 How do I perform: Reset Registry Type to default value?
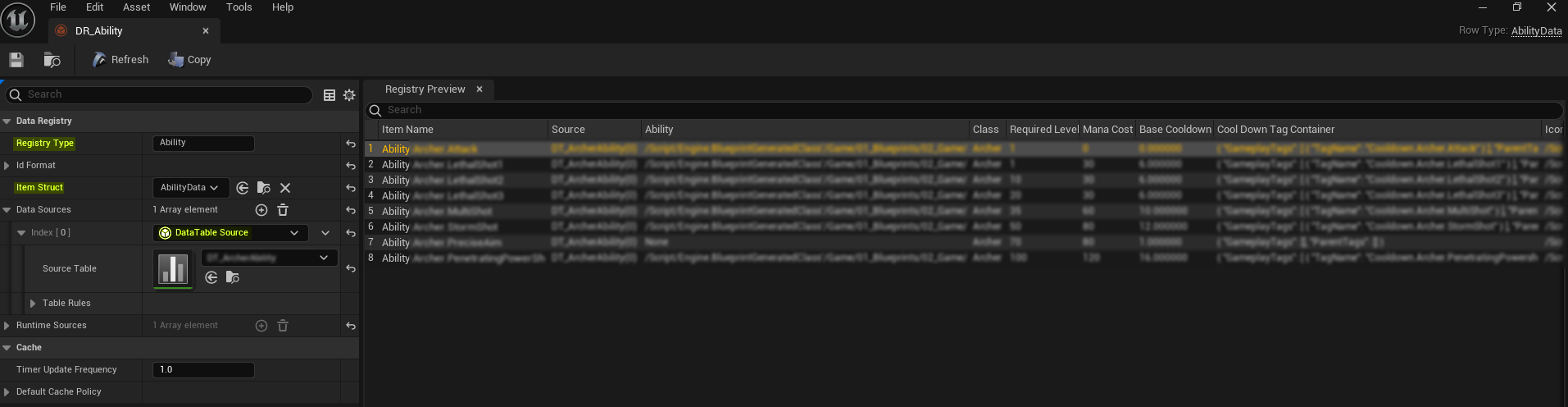pos(351,144)
